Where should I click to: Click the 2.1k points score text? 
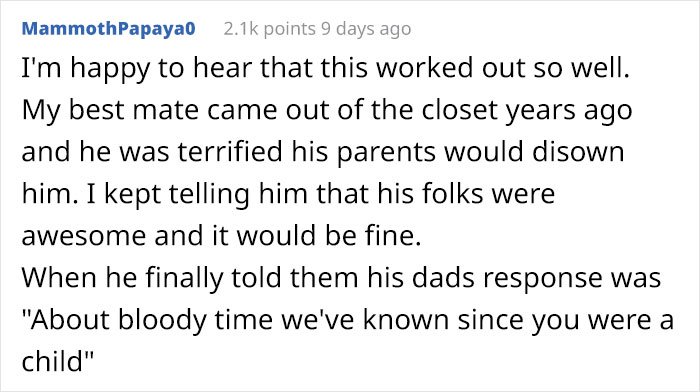point(269,29)
